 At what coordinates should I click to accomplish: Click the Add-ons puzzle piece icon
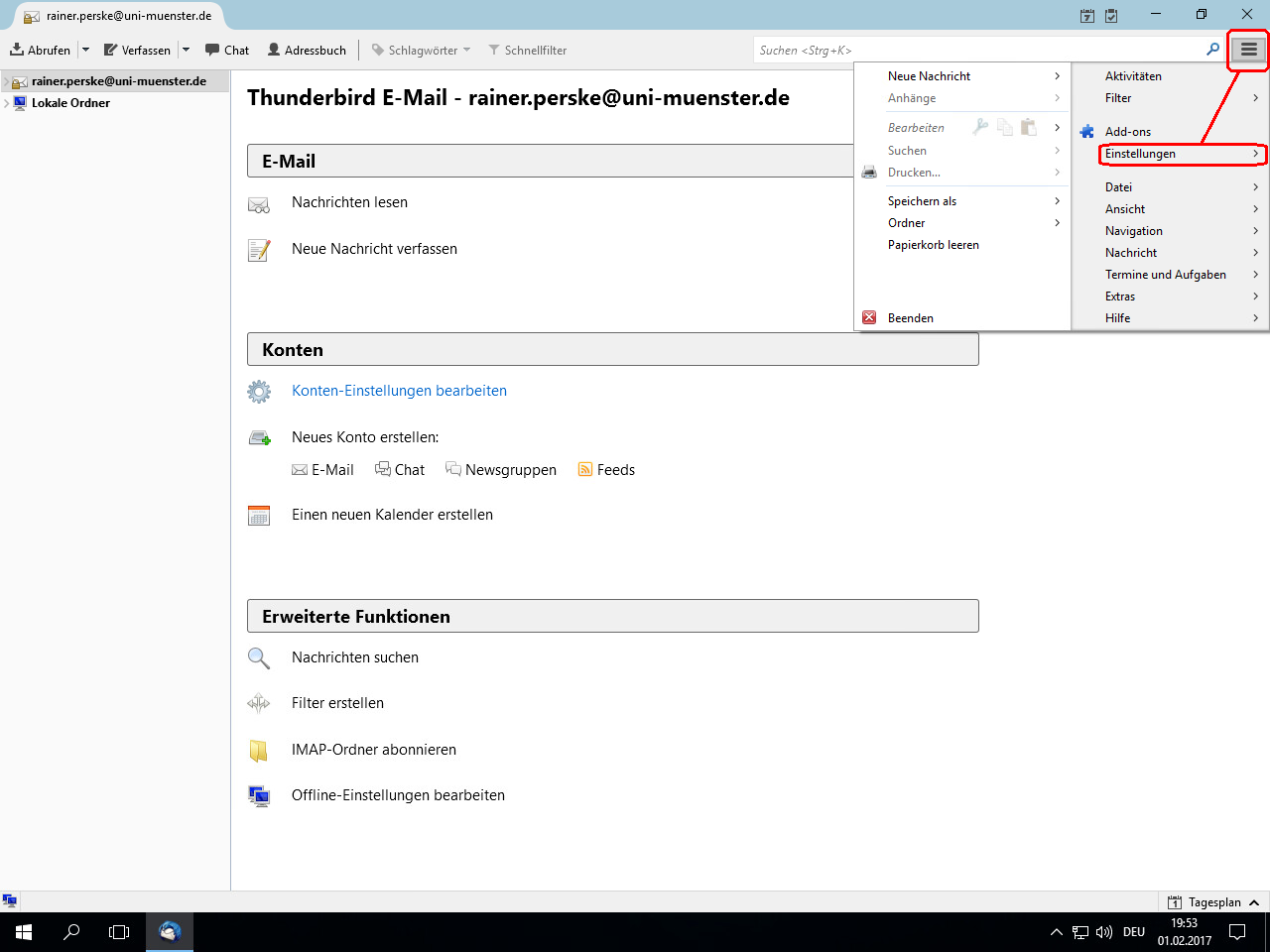(x=1087, y=132)
